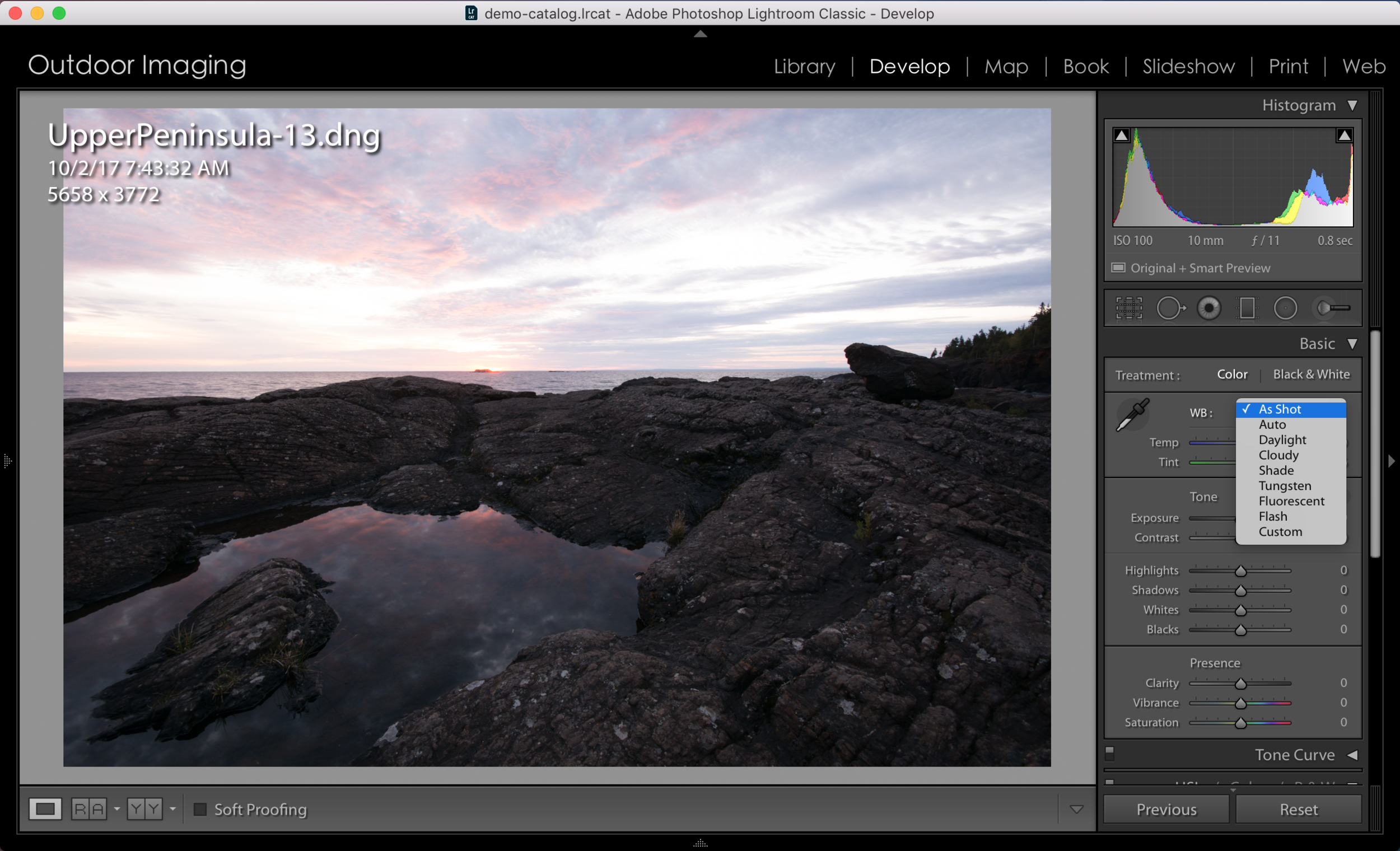Click the Saturation value field
Viewport: 1400px width, 851px height.
click(x=1343, y=723)
